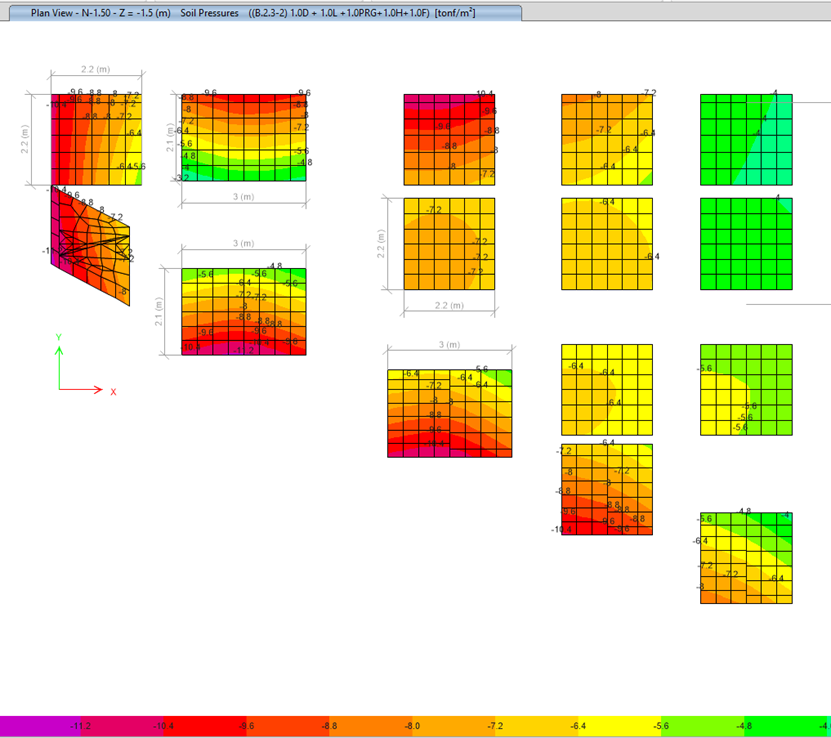This screenshot has height=738, width=831.
Task: Click the -8.0 orange legend color band
Action: click(x=411, y=726)
